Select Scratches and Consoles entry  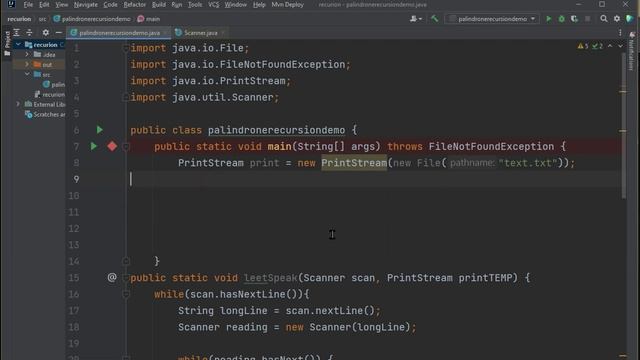pos(45,114)
